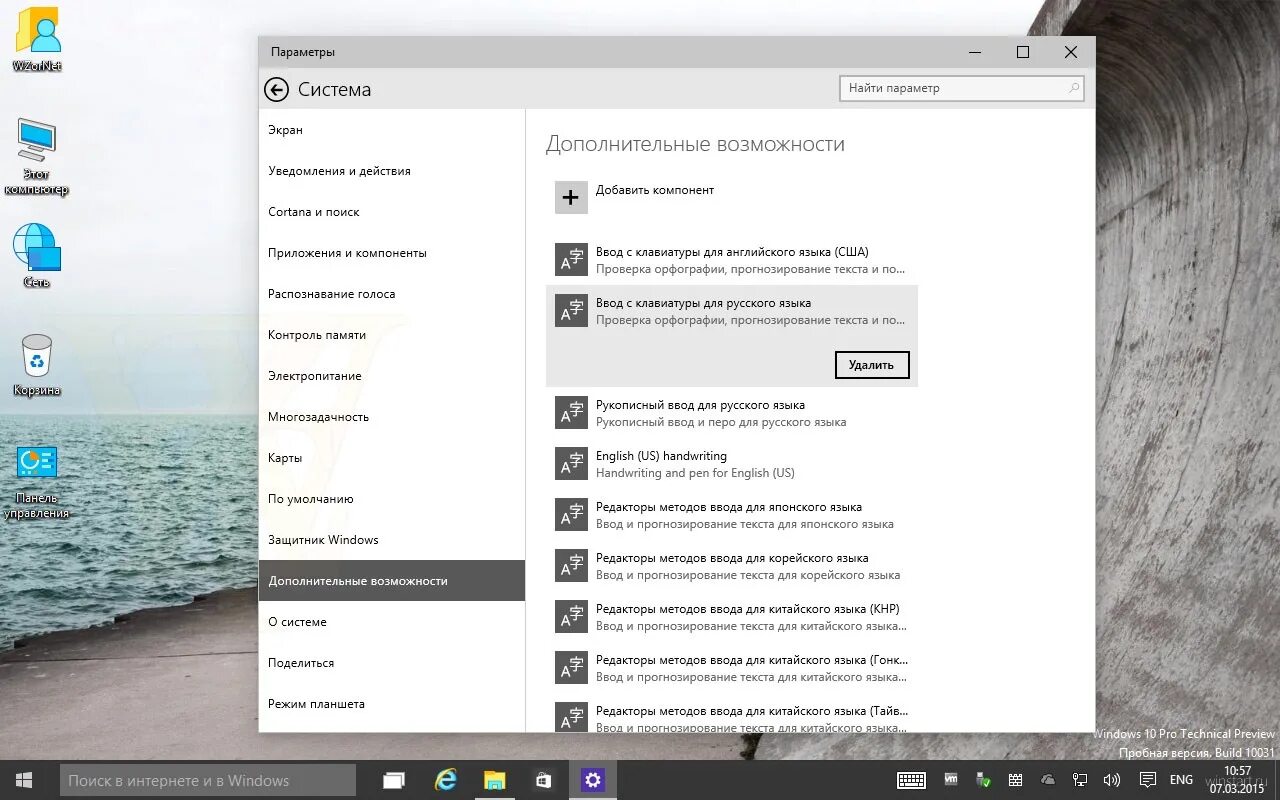The height and width of the screenshot is (800, 1280).
Task: Click the Удалить button for Russian keyboard input
Action: click(871, 364)
